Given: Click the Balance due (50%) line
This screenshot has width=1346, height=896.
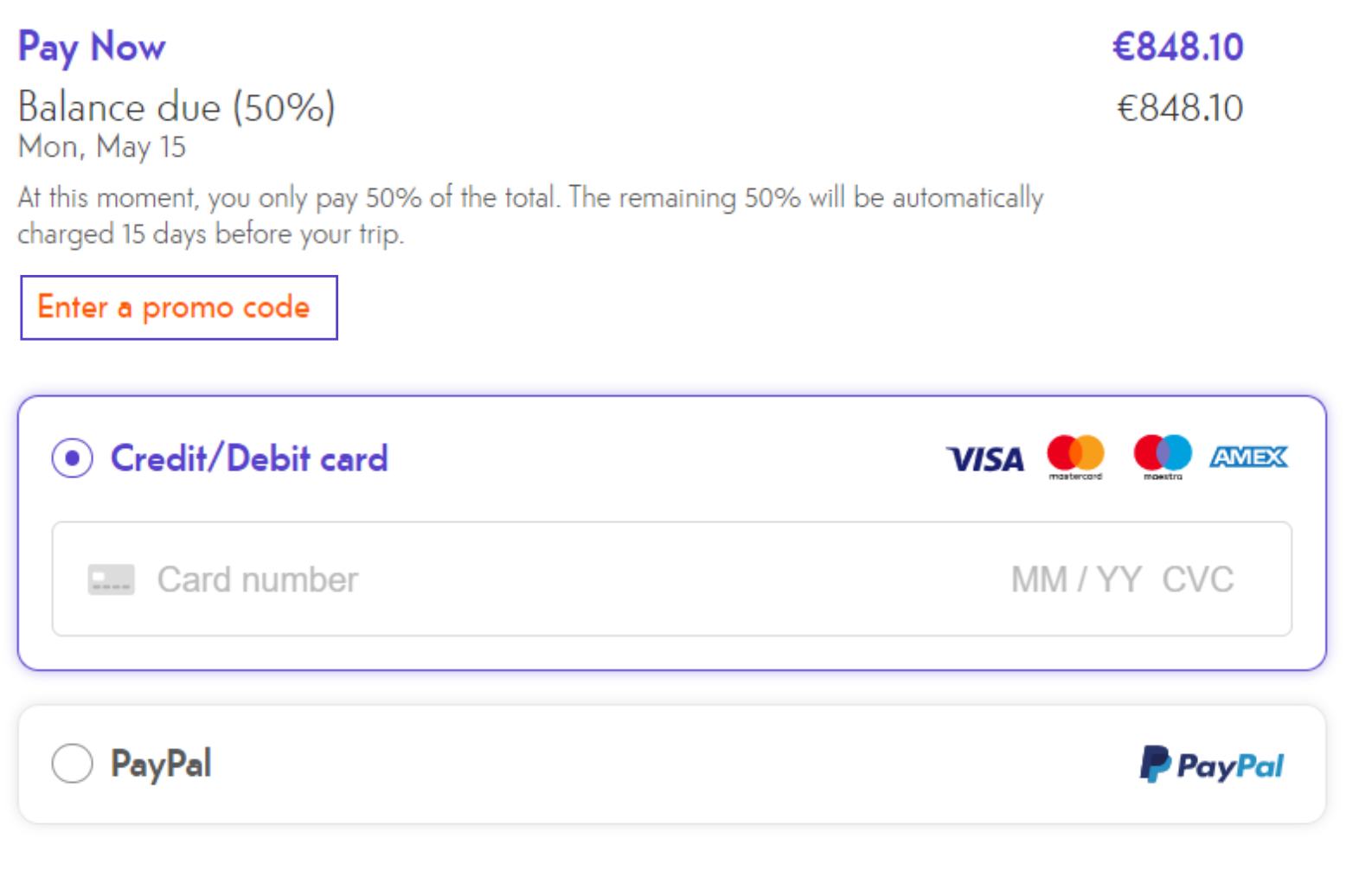Looking at the screenshot, I should click(176, 108).
